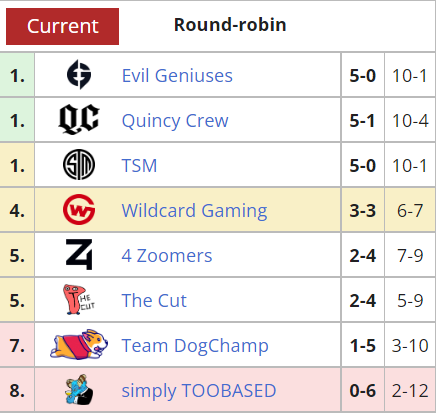Click the Quincy Crew QC logo

(79, 119)
